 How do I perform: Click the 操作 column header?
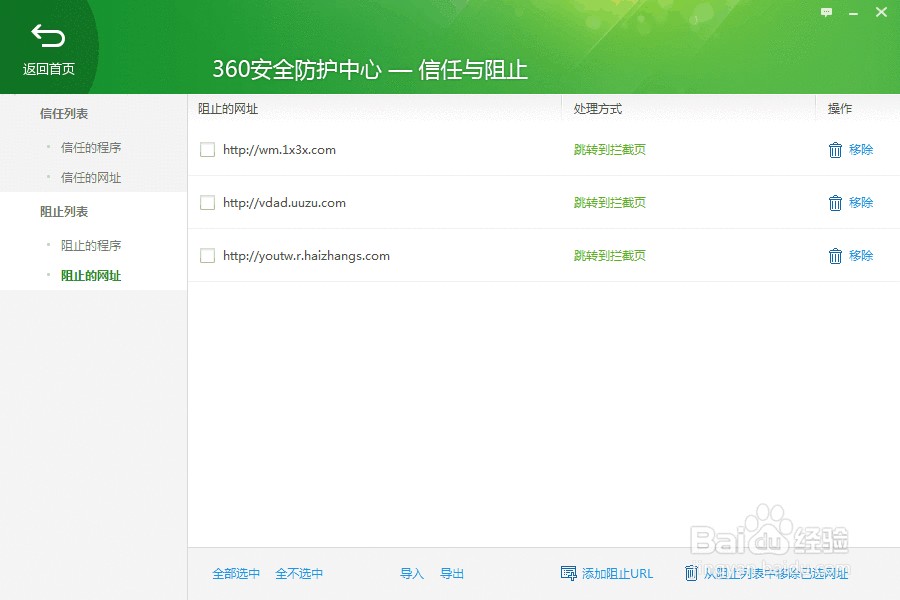point(840,109)
